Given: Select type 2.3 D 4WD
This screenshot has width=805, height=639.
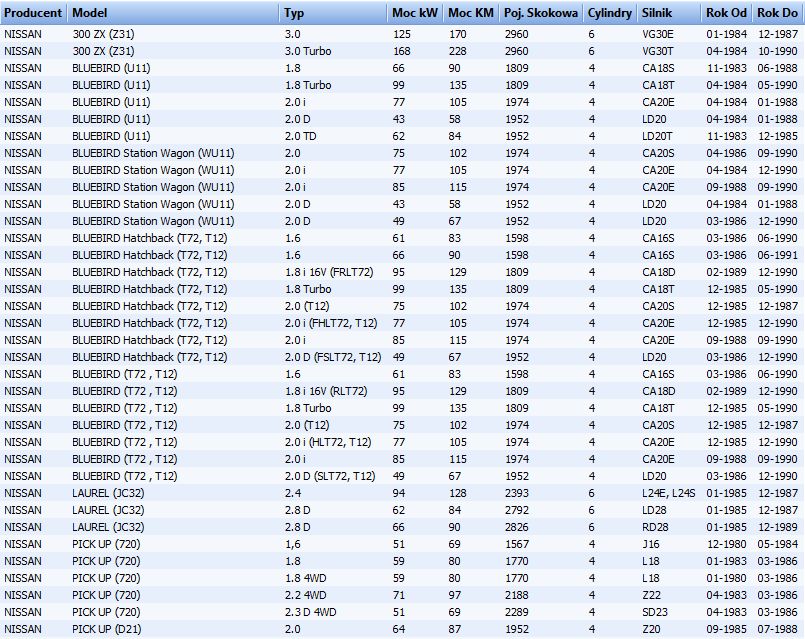Looking at the screenshot, I should 311,612.
